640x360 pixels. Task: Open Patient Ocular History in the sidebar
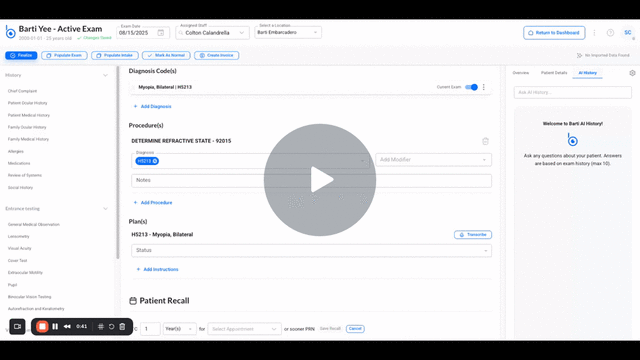28,103
